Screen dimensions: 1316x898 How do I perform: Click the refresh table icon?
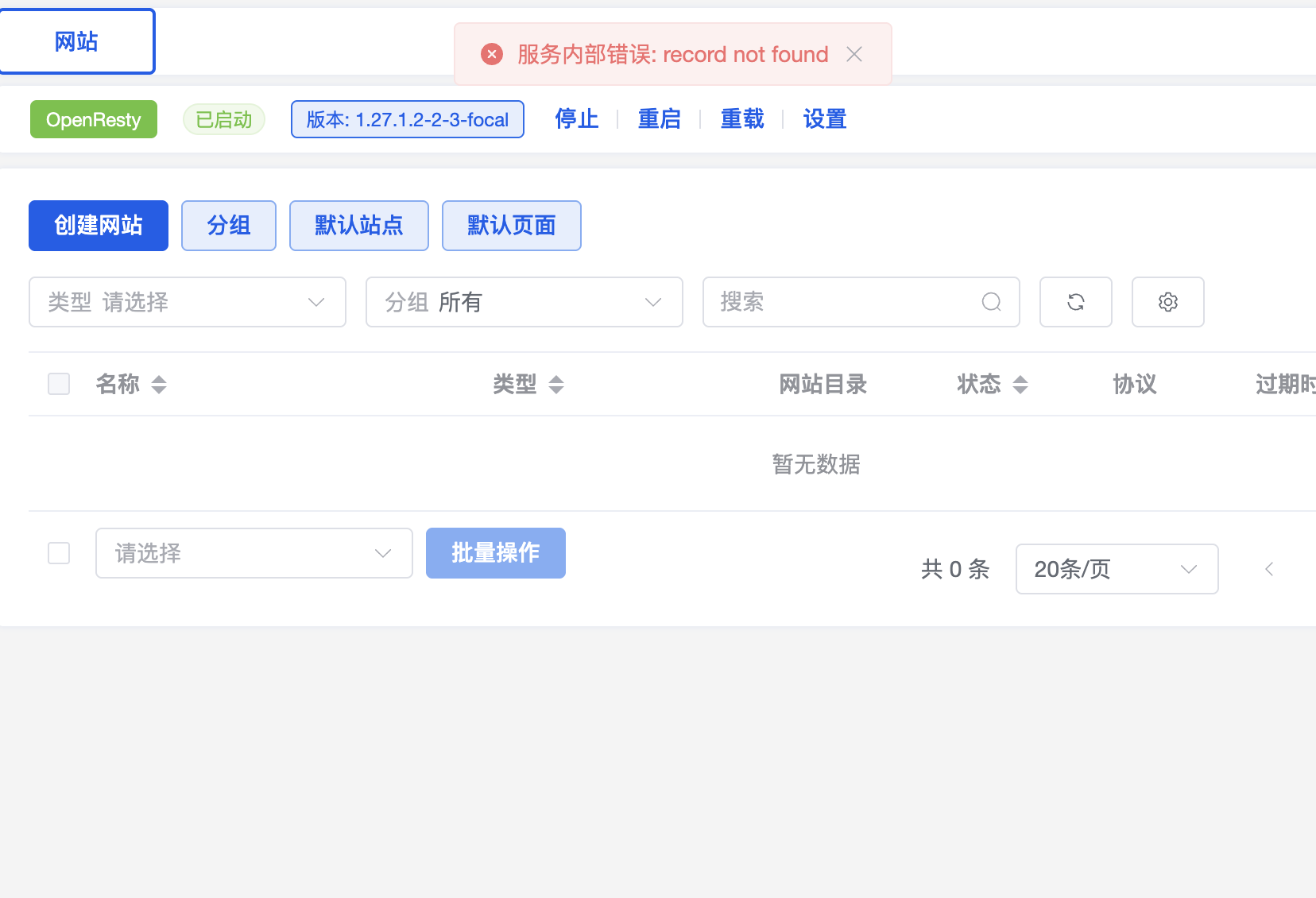click(1075, 302)
